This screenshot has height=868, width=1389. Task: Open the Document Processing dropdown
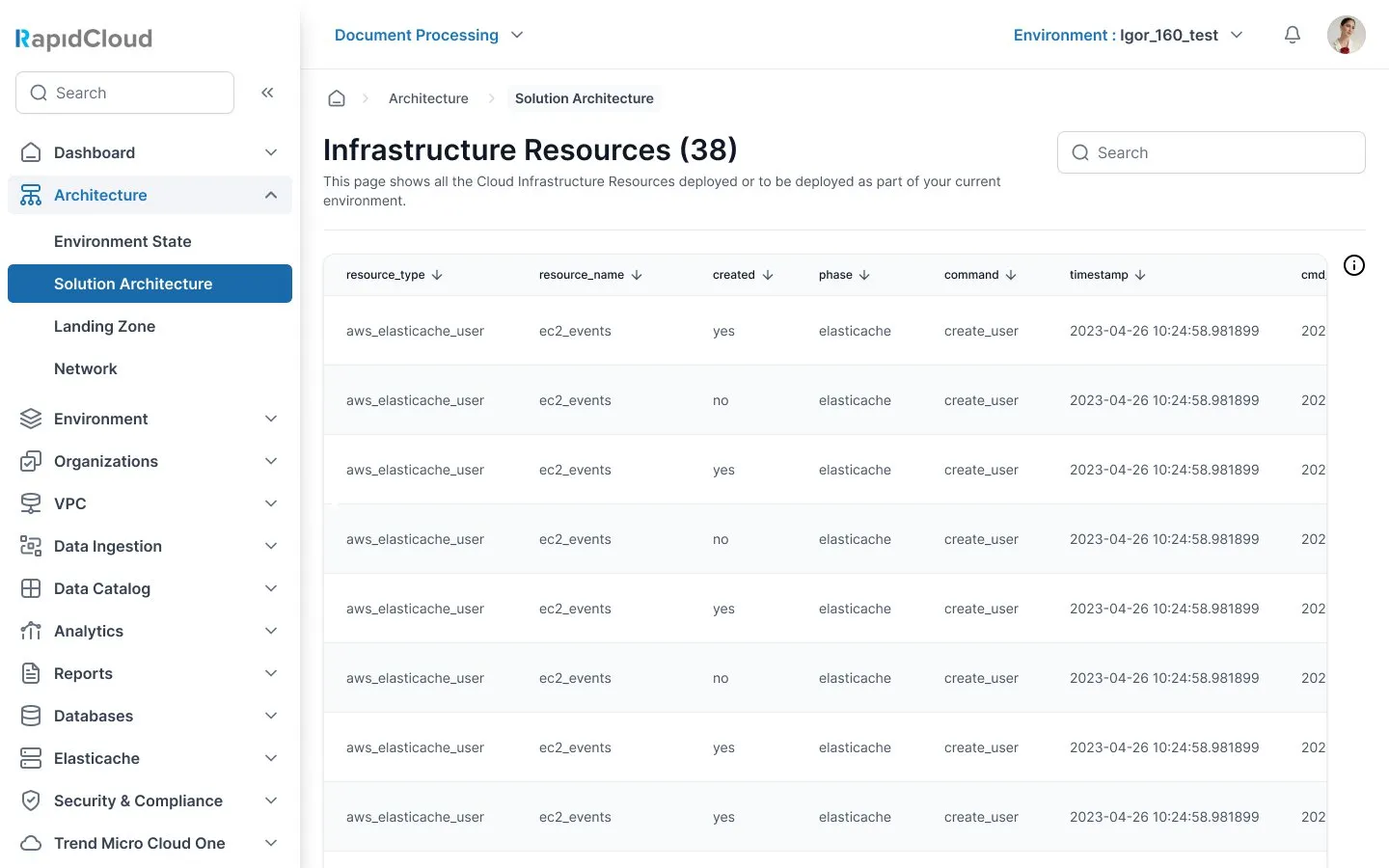pos(429,35)
